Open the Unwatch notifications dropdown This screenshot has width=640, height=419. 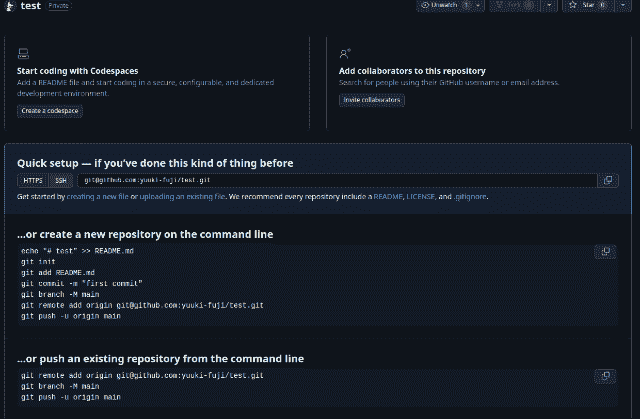pyautogui.click(x=450, y=5)
